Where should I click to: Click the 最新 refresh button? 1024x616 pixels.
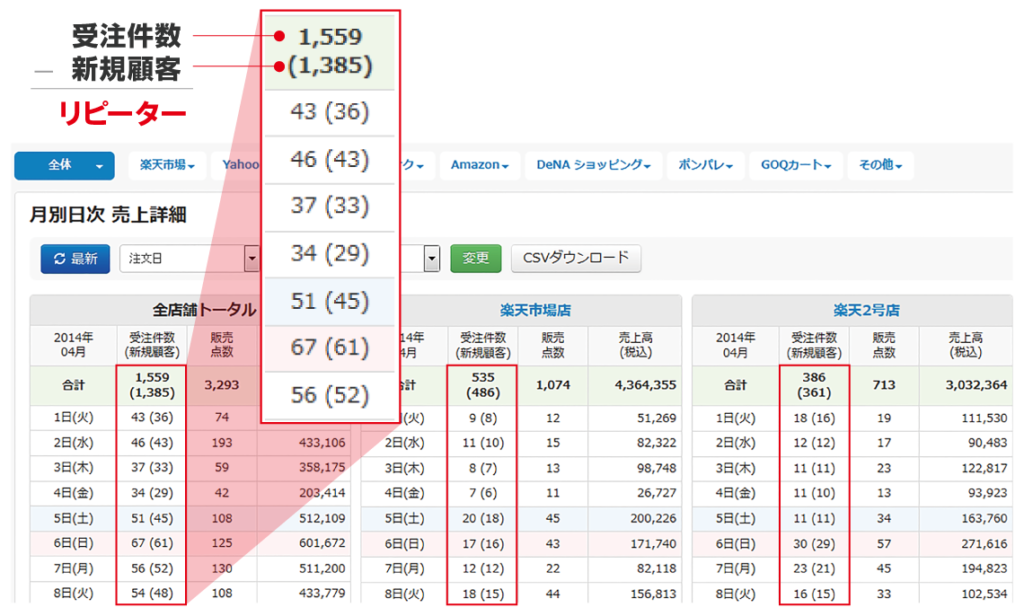[75, 259]
